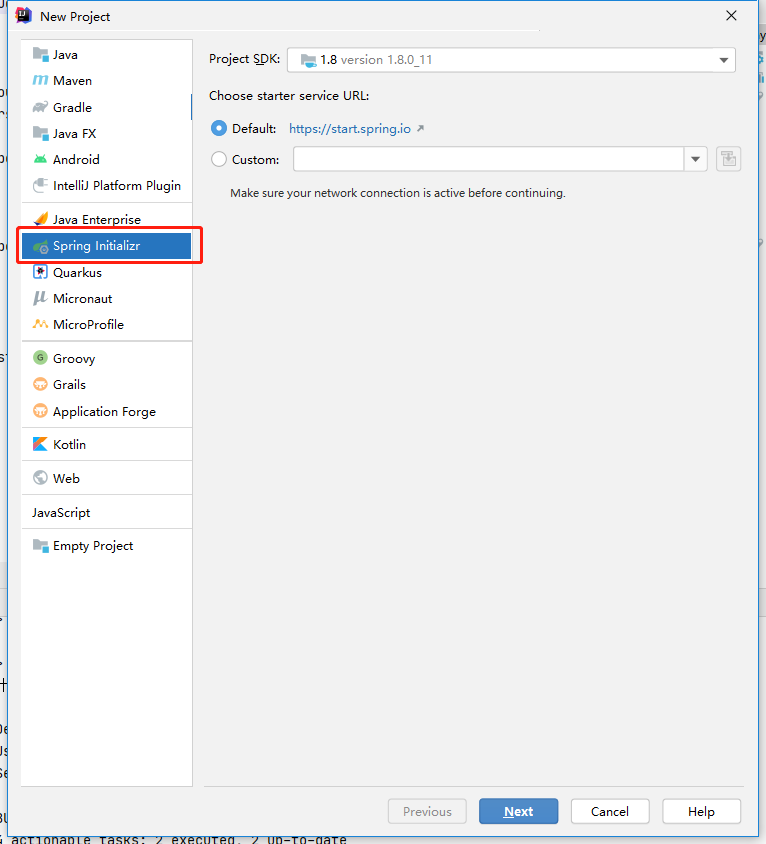The image size is (766, 844).
Task: Select the Default starter URL radio button
Action: 219,128
